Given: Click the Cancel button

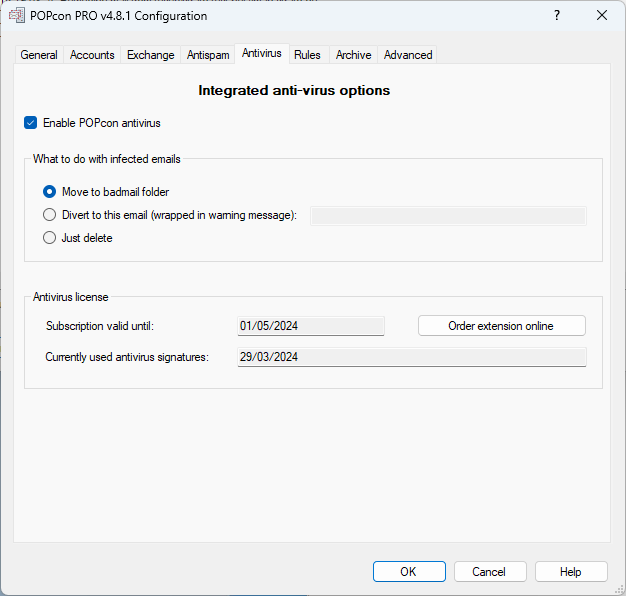Looking at the screenshot, I should coord(489,572).
